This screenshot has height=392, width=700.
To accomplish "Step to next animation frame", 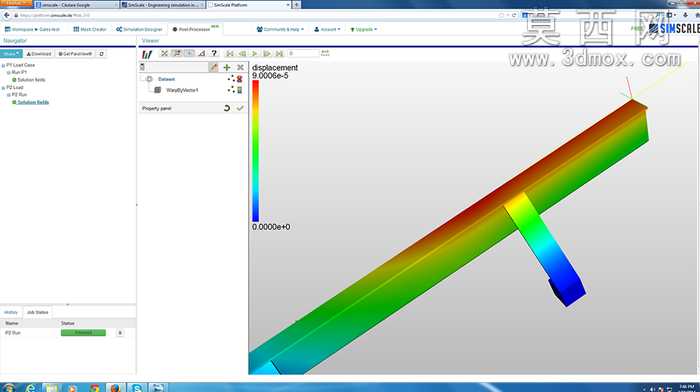I will (x=267, y=54).
